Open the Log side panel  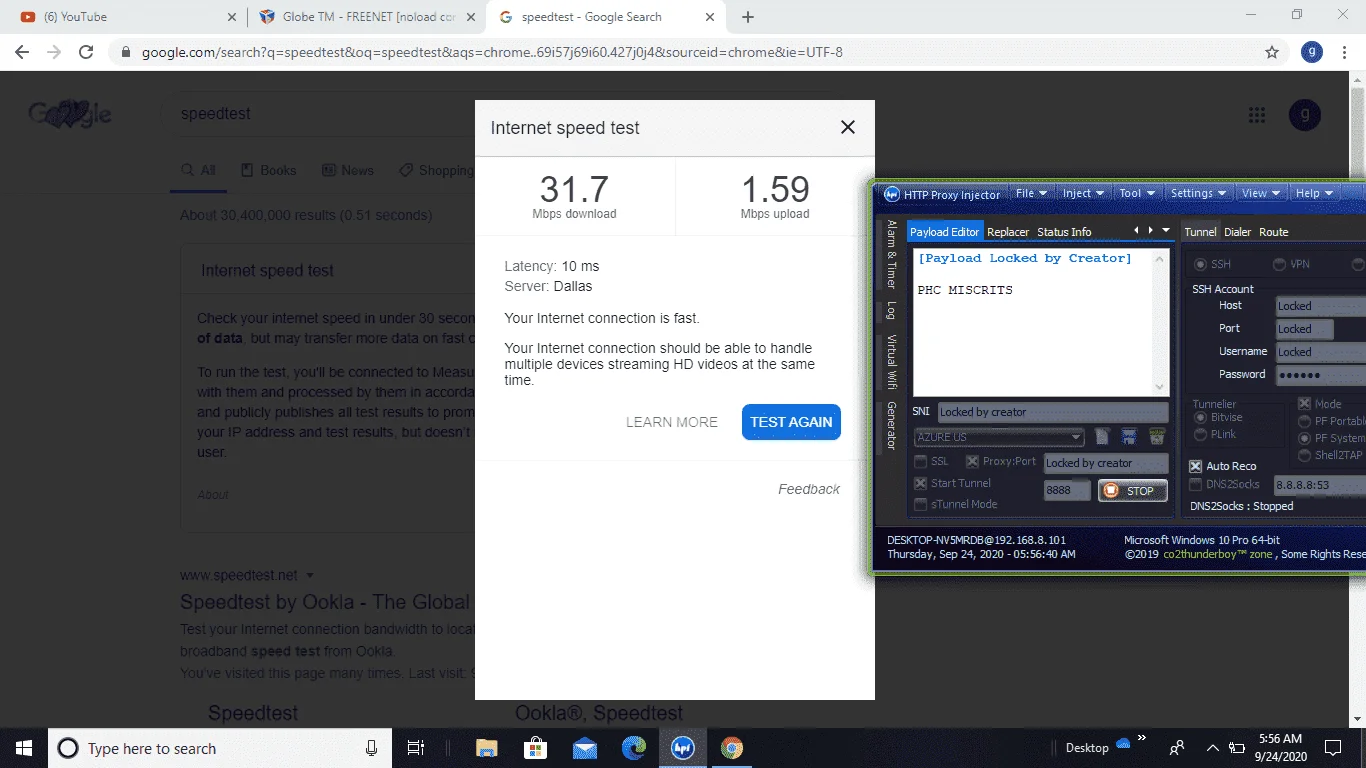click(891, 311)
